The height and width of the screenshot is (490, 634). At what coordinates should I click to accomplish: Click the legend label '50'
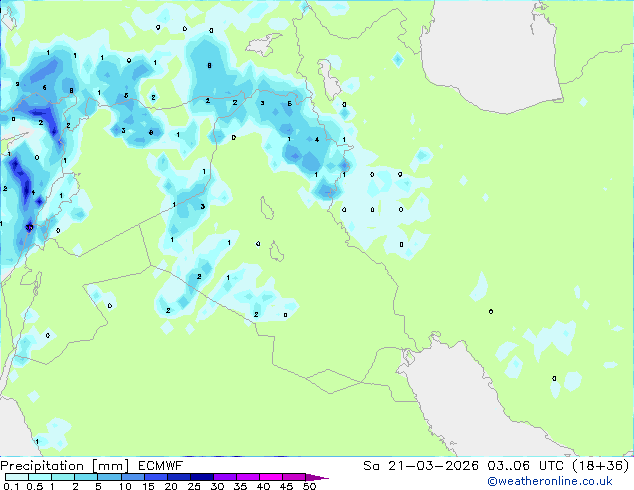[309, 486]
